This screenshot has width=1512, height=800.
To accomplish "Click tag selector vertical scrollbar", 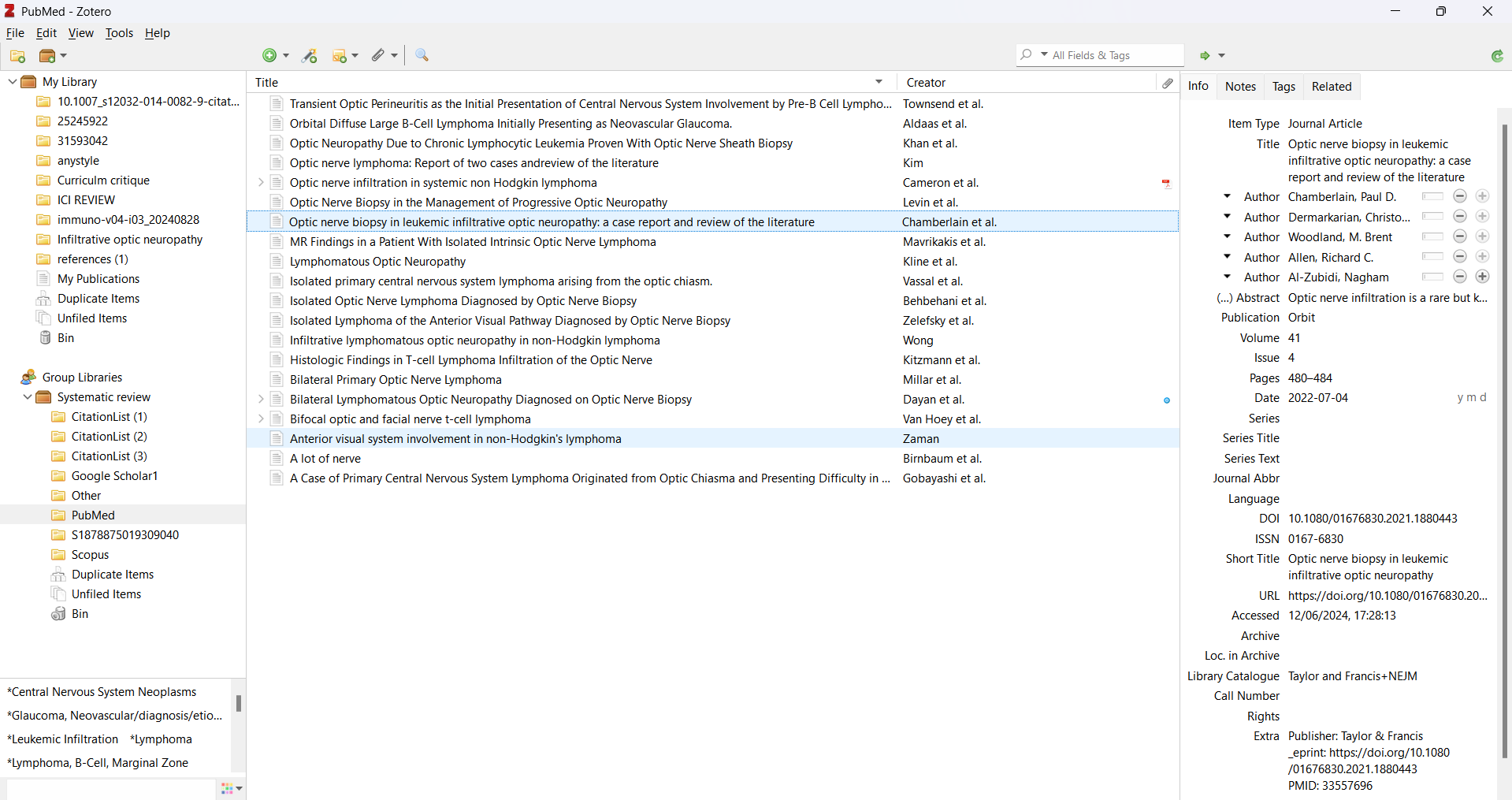I will [x=238, y=703].
